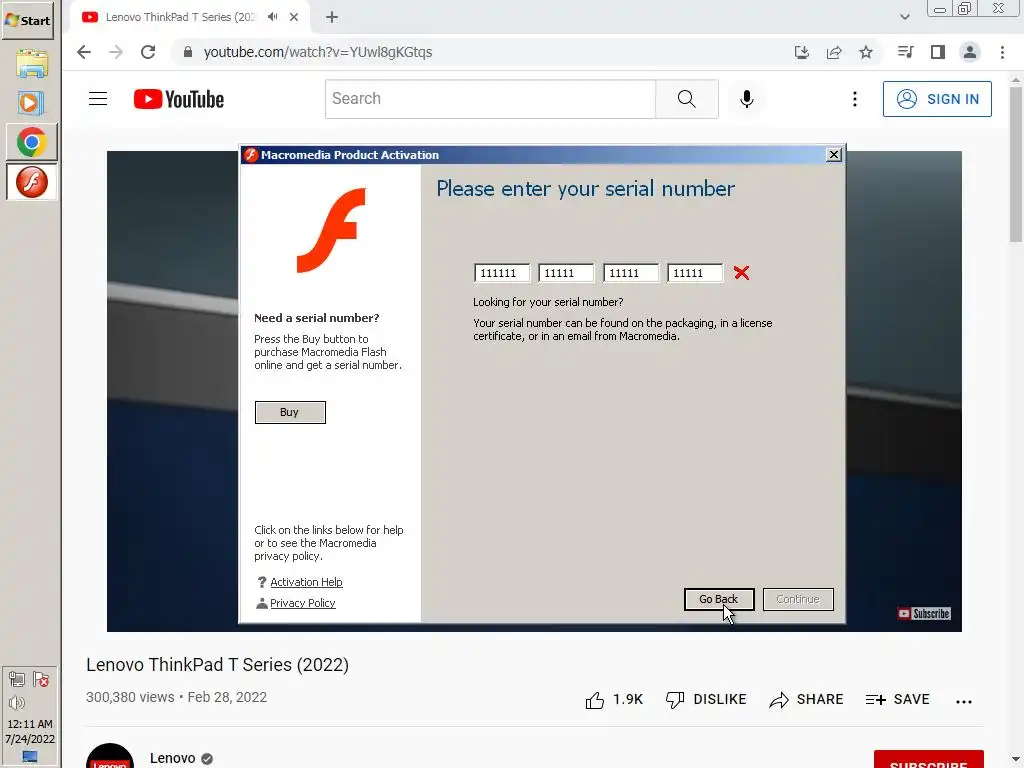
Task: Open the media control icon in Chrome toolbar
Action: pyautogui.click(x=905, y=52)
